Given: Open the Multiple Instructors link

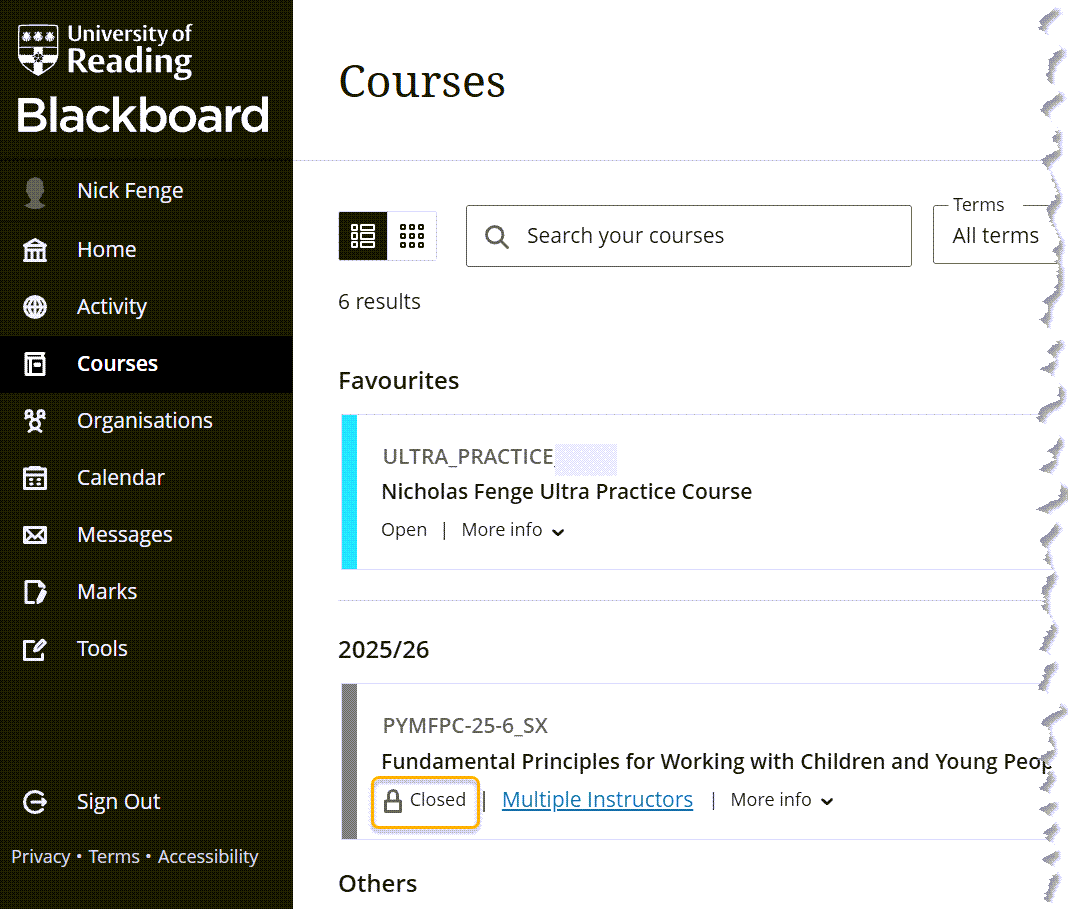Looking at the screenshot, I should tap(597, 800).
